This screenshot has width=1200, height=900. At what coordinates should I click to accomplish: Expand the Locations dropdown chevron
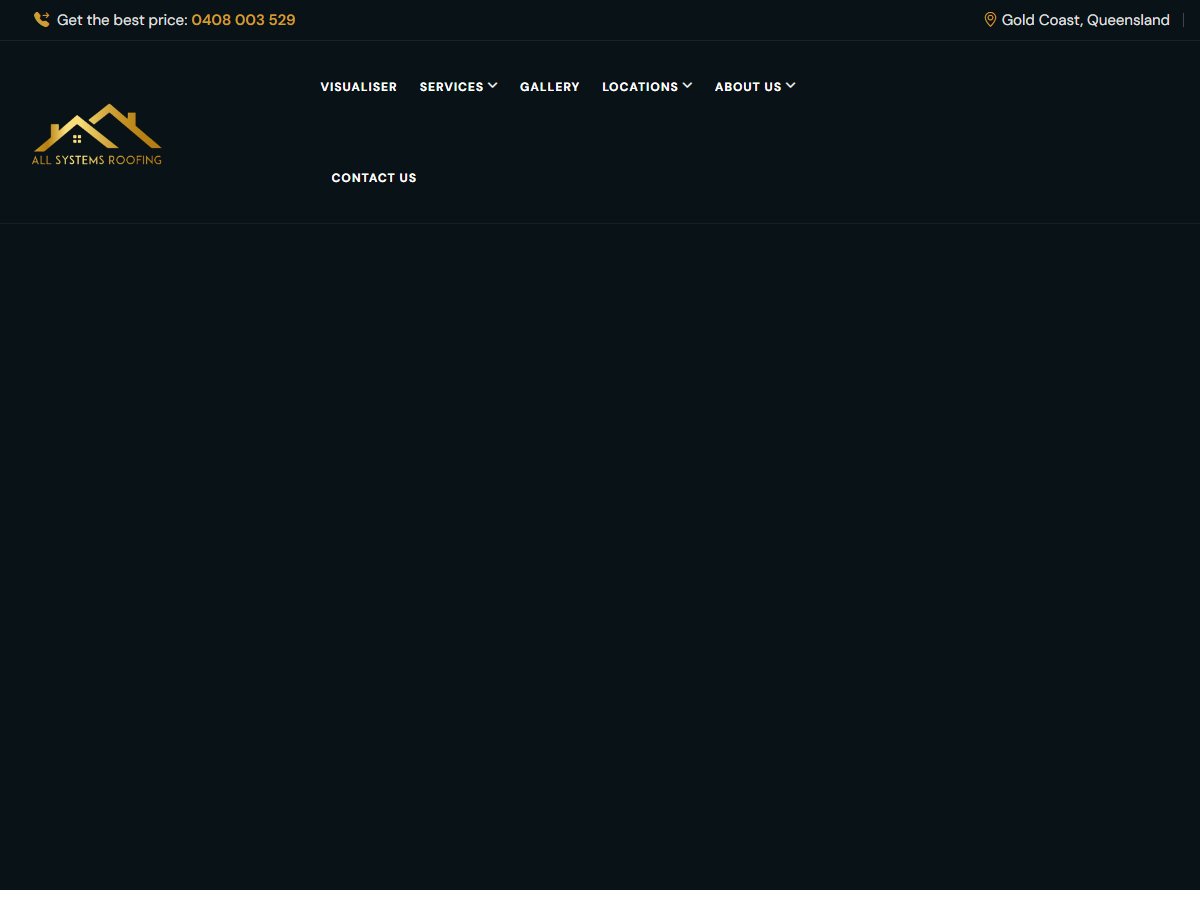[x=687, y=86]
